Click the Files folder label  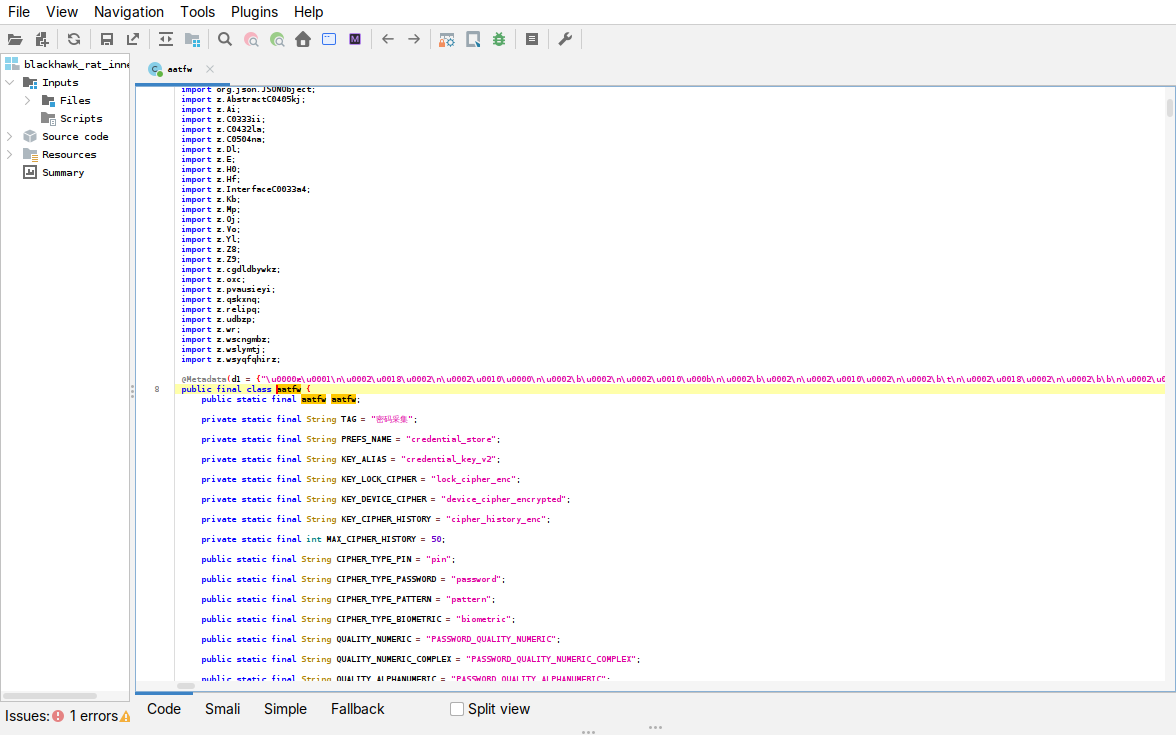click(75, 100)
